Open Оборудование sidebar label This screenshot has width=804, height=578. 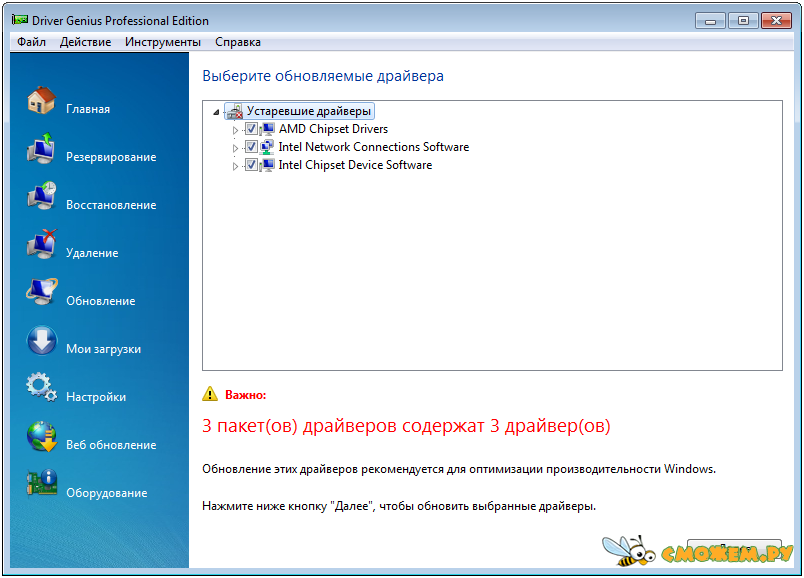click(106, 493)
